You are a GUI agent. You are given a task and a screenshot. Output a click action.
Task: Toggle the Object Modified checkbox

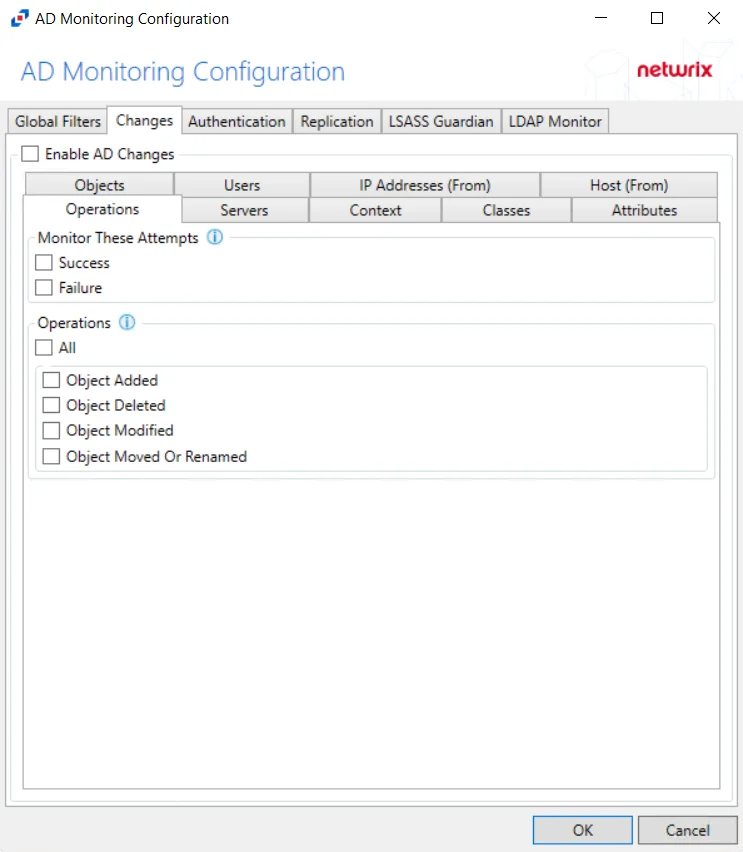(51, 430)
